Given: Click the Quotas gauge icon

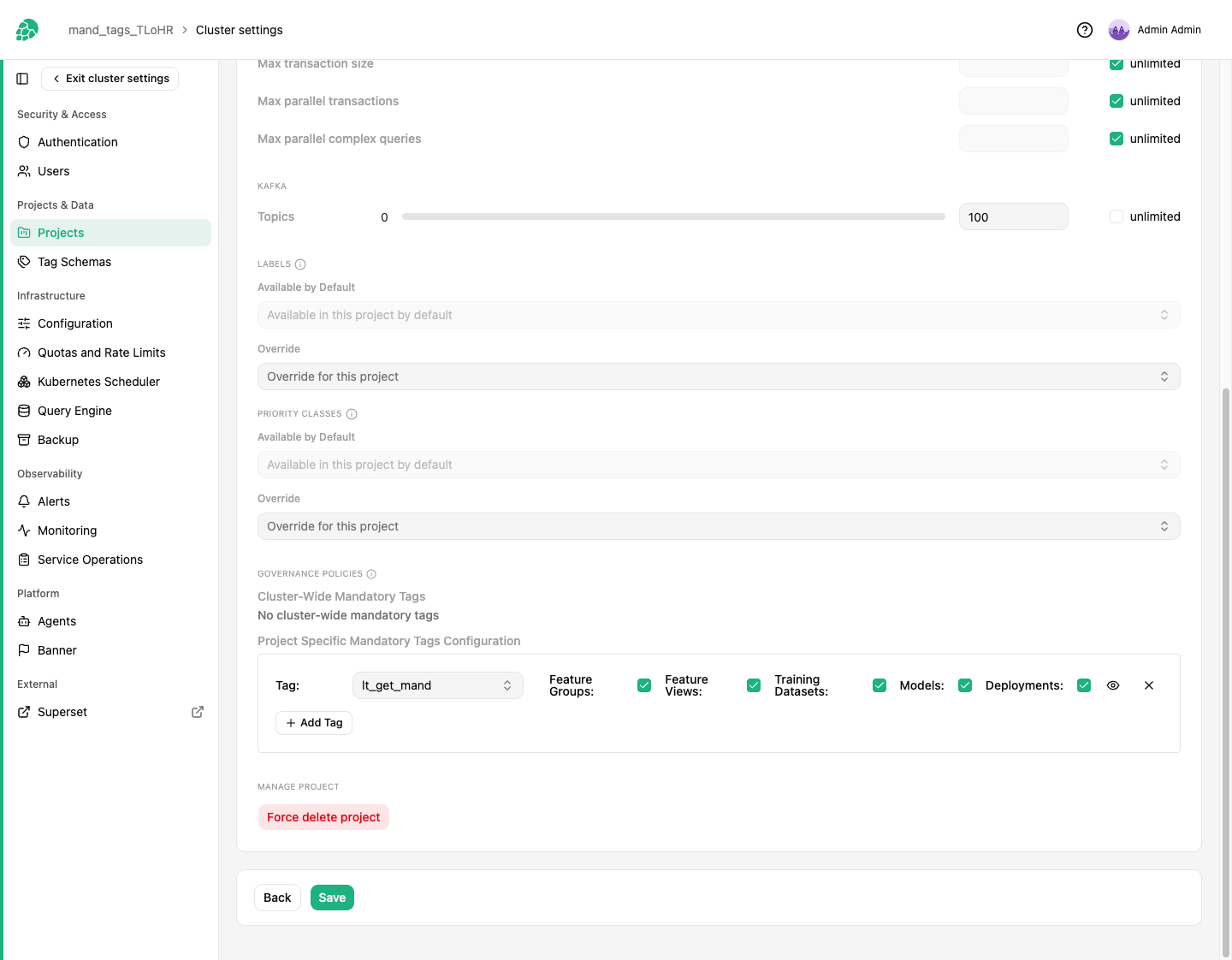Looking at the screenshot, I should (24, 353).
